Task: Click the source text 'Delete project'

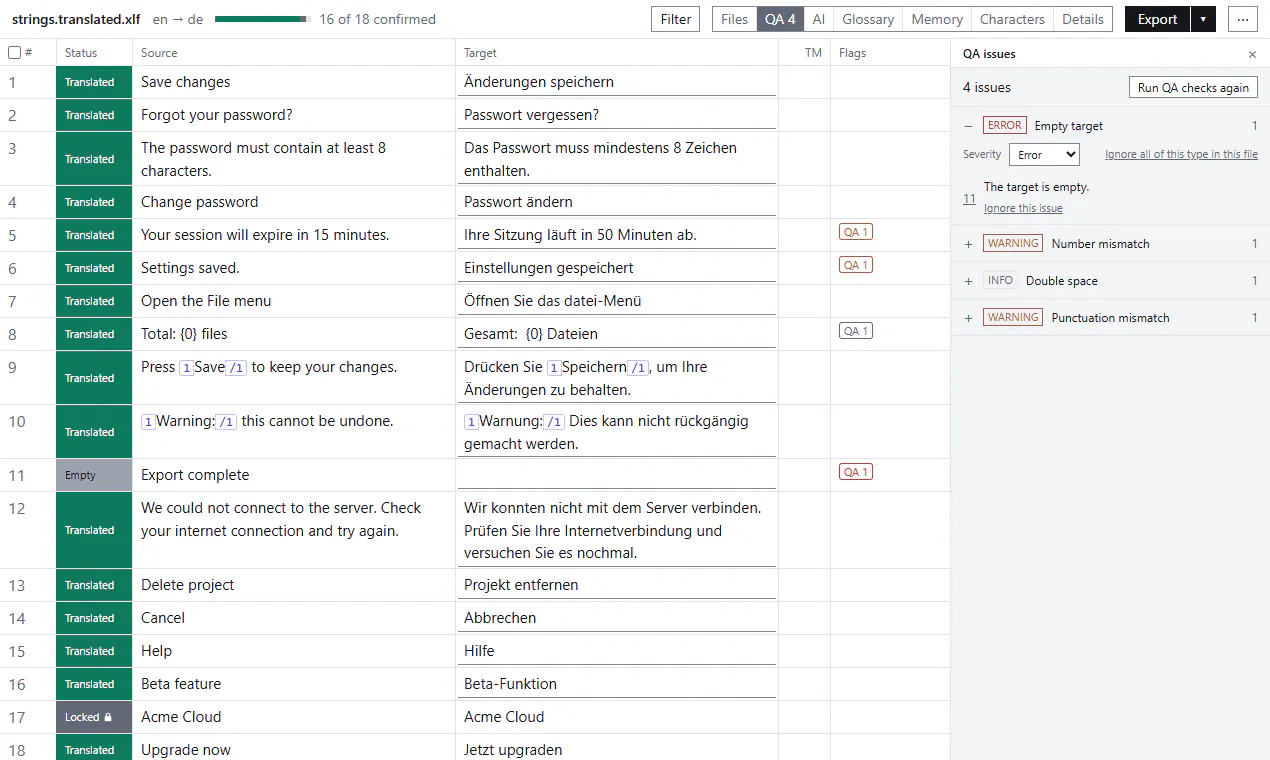Action: pos(188,585)
